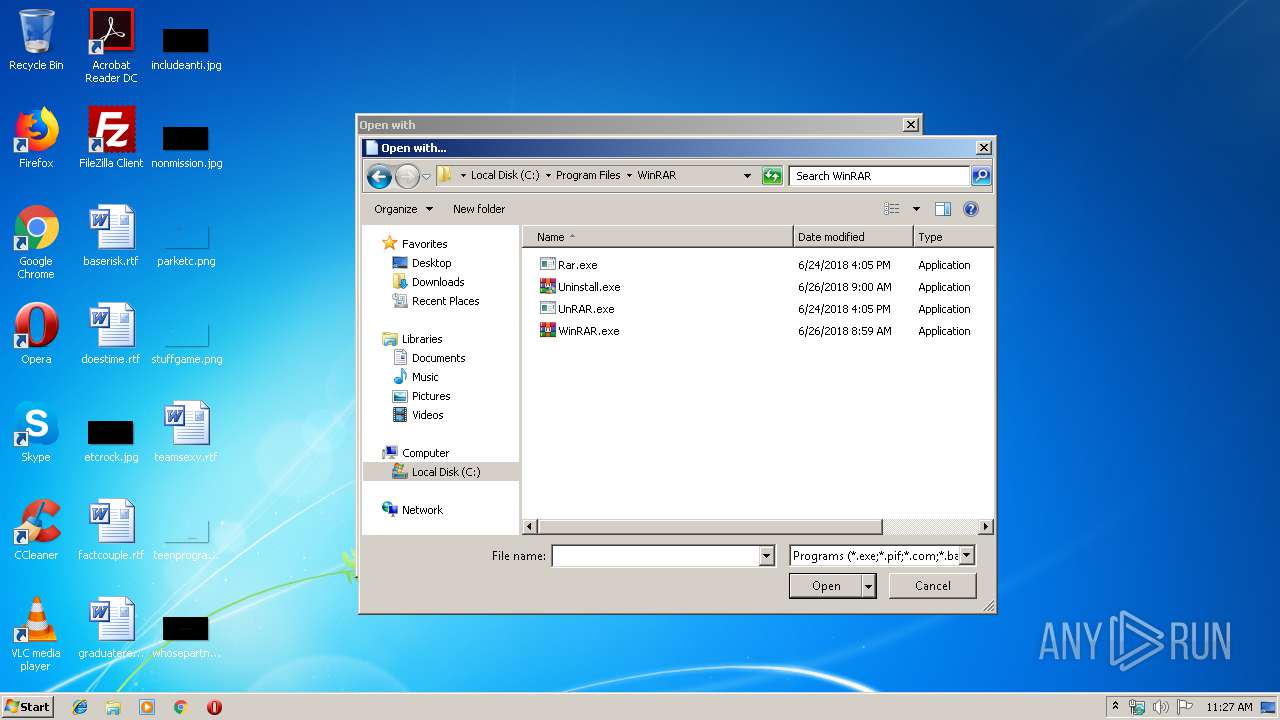
Task: Click the Open button
Action: [x=825, y=586]
